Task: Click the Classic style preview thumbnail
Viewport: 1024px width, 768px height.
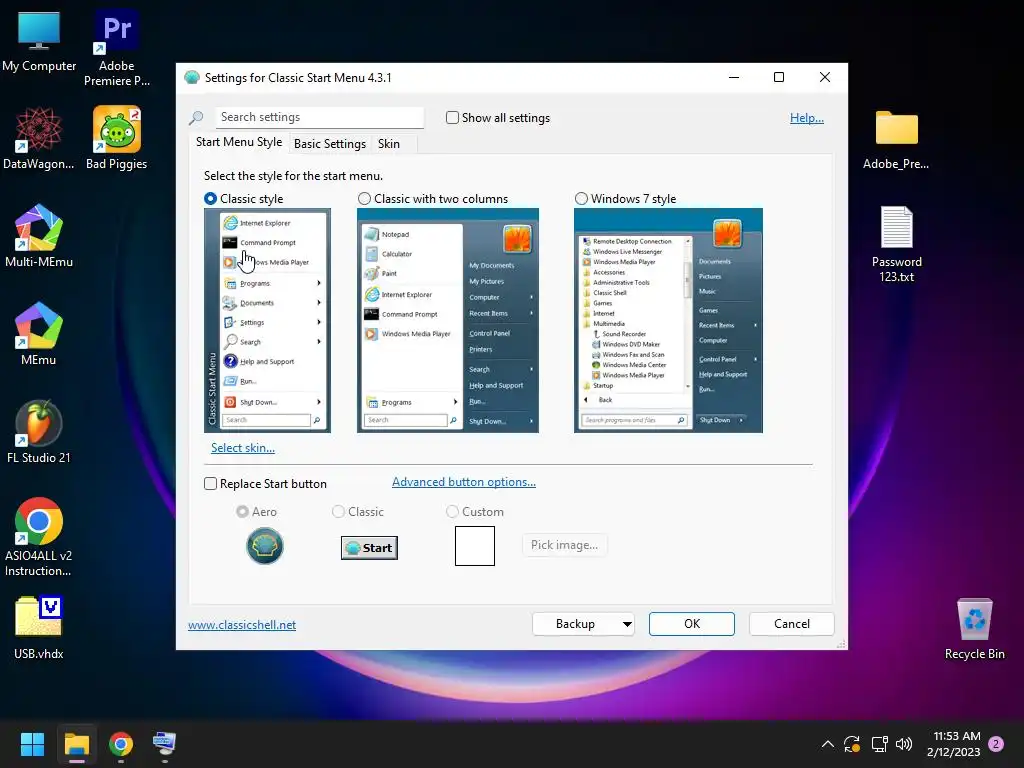Action: [x=267, y=320]
